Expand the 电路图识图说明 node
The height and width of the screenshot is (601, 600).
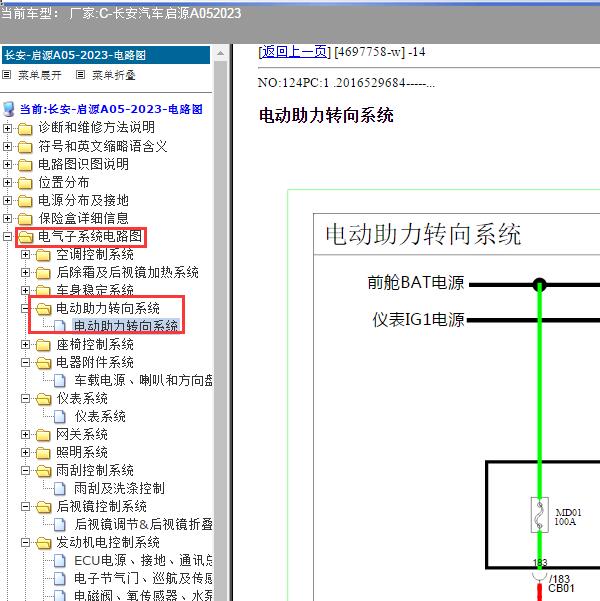[x=7, y=164]
